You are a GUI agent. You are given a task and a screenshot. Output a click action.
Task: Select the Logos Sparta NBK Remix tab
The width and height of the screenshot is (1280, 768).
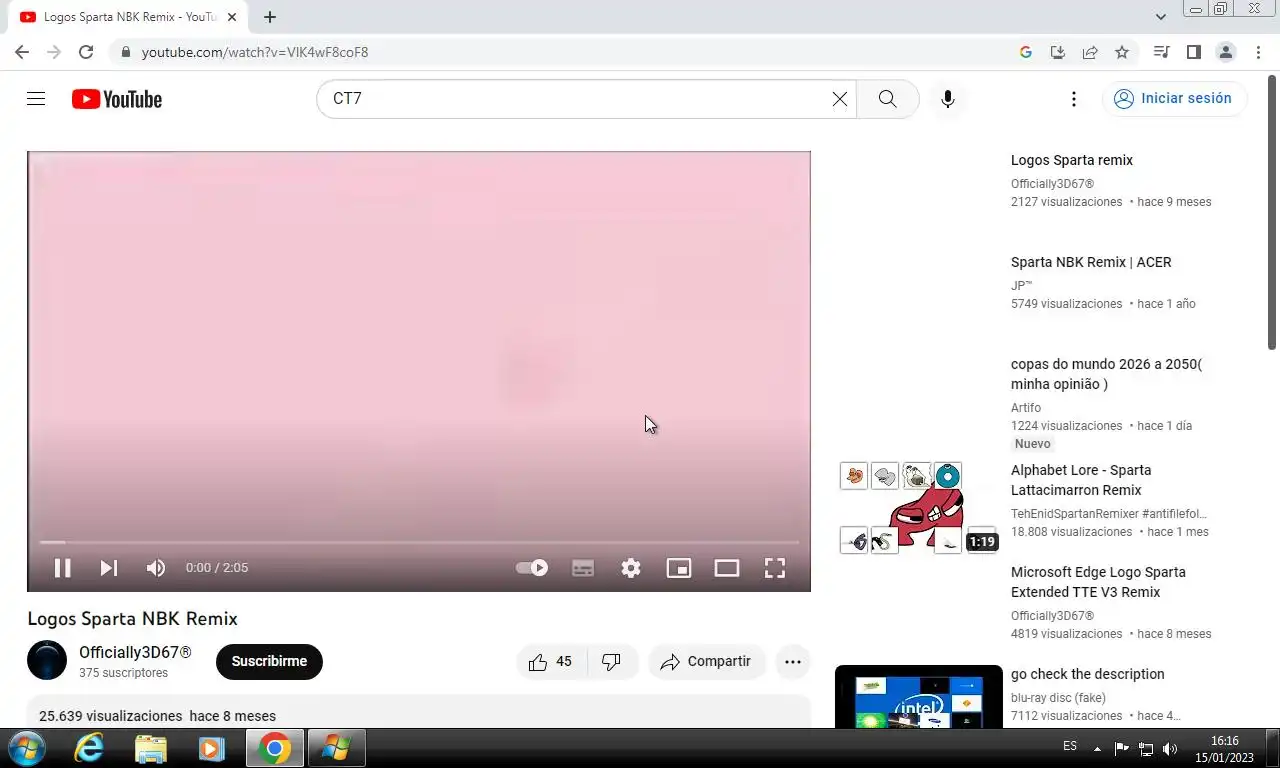pos(126,17)
